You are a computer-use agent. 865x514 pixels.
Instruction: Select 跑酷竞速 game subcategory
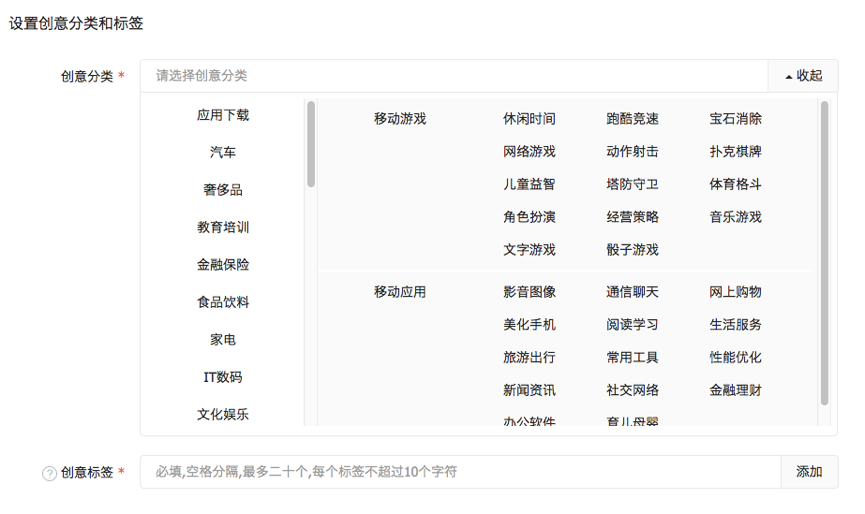point(632,119)
